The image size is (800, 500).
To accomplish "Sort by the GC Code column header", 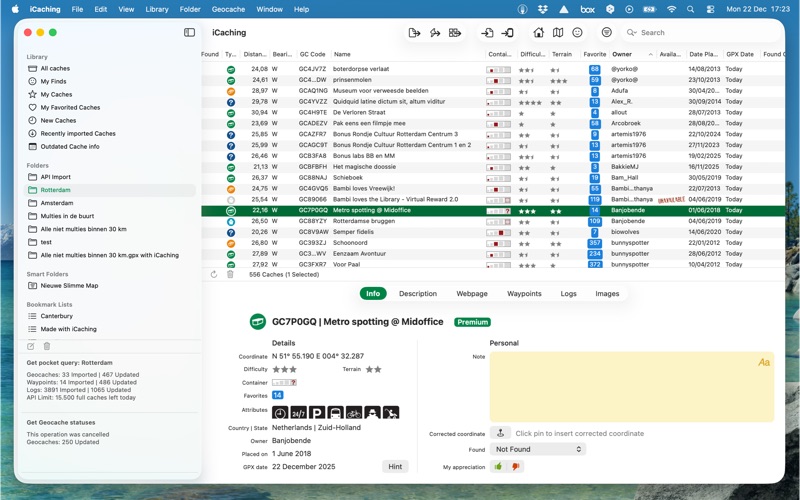I will click(312, 54).
